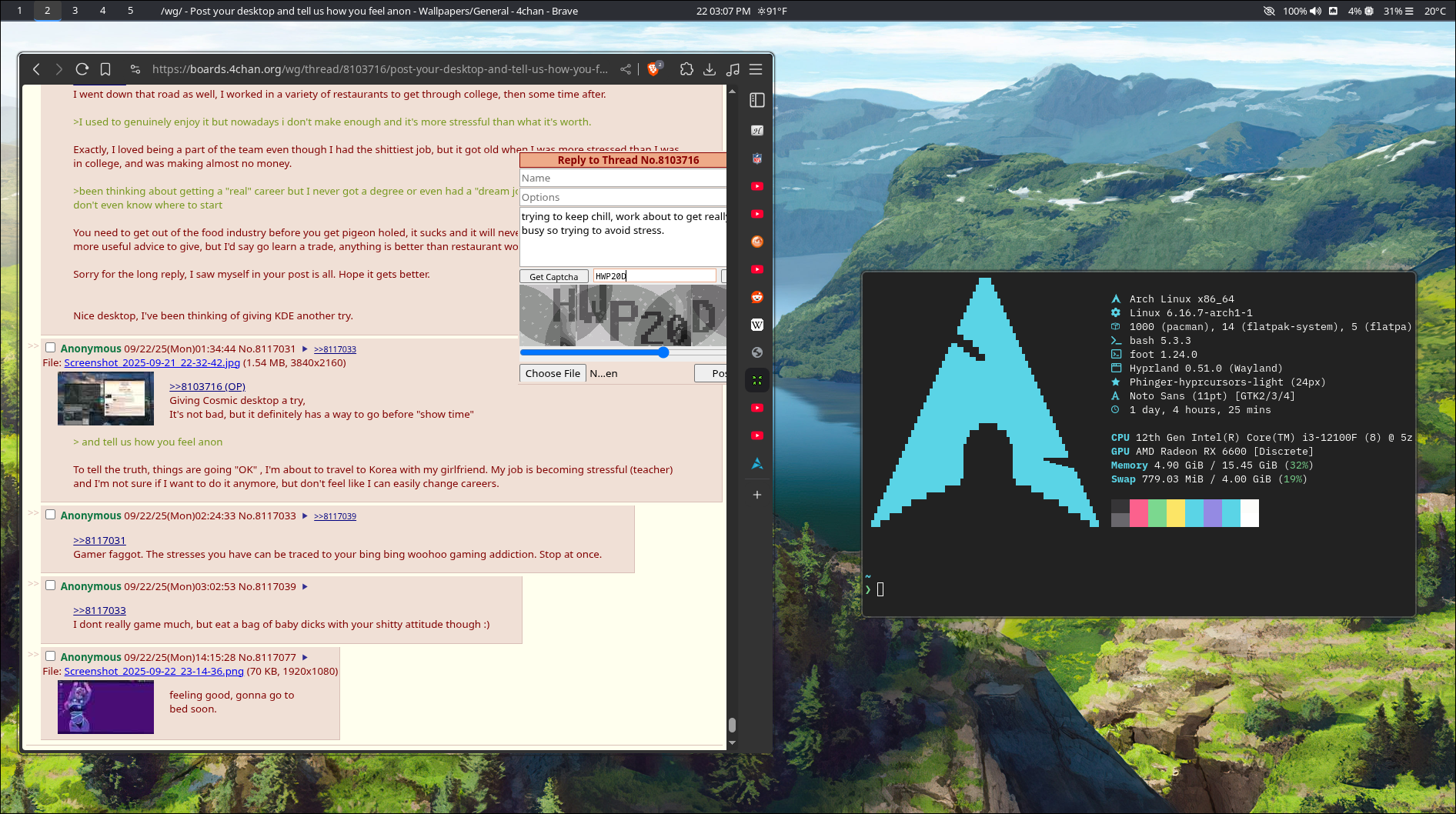Click the browser URL address bar

pyautogui.click(x=379, y=69)
